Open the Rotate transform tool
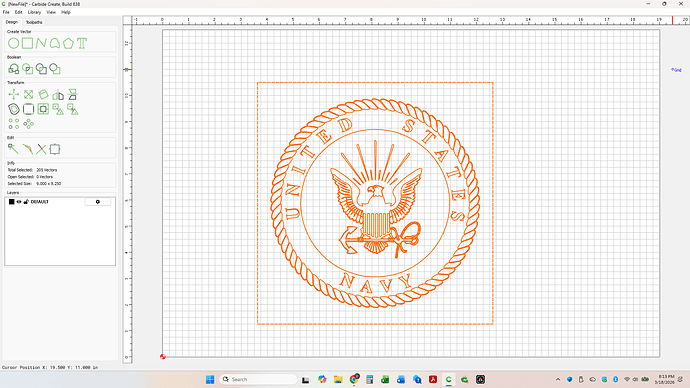This screenshot has width=690, height=388. [x=43, y=94]
